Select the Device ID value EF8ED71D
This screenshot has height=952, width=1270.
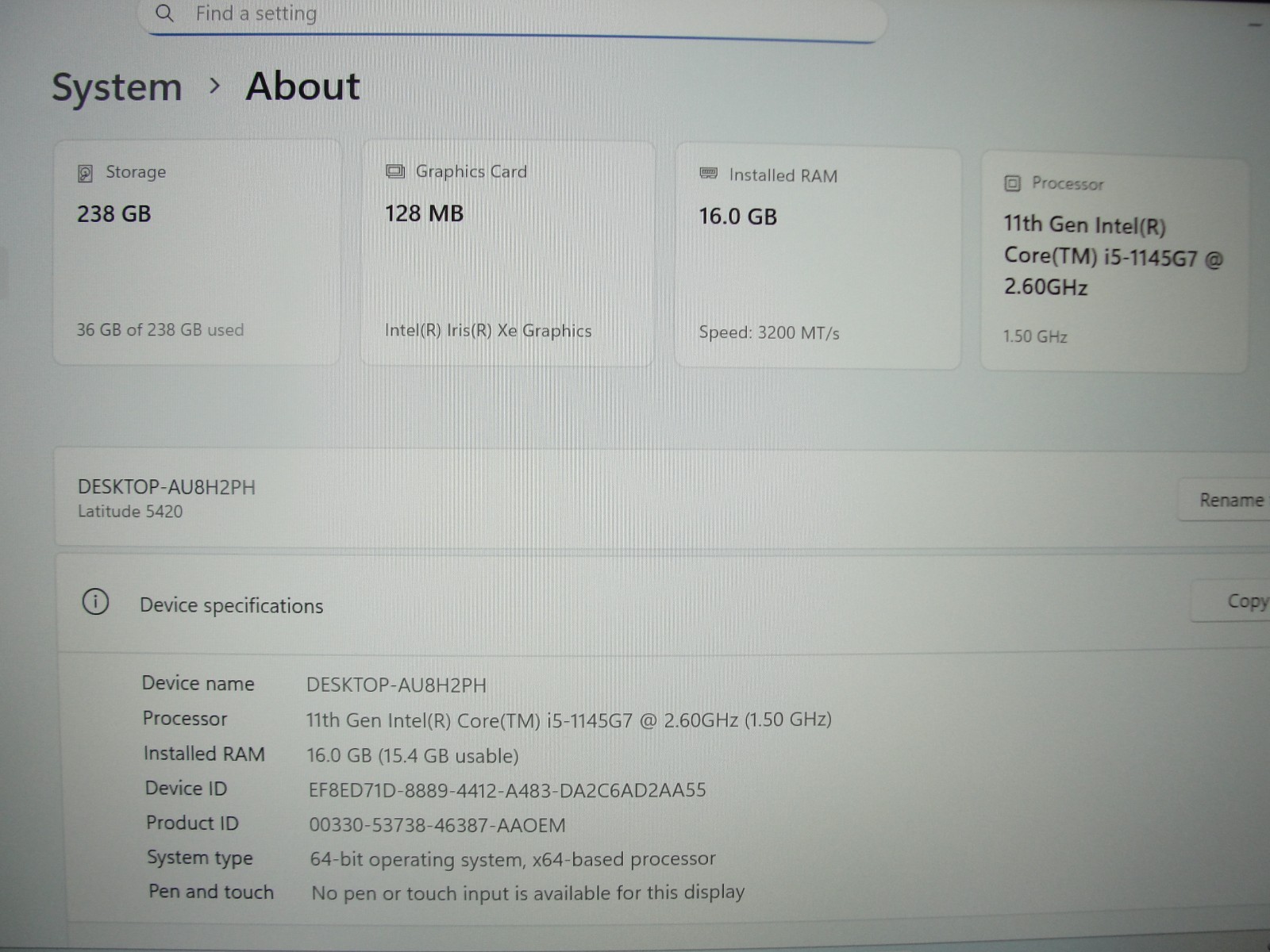(x=507, y=790)
